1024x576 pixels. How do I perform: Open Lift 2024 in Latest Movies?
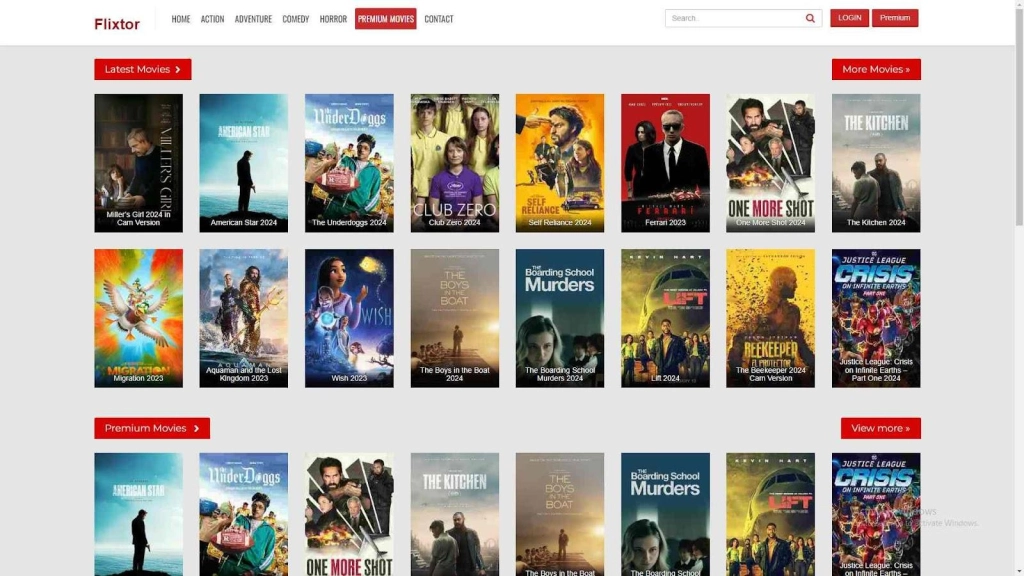(x=665, y=318)
